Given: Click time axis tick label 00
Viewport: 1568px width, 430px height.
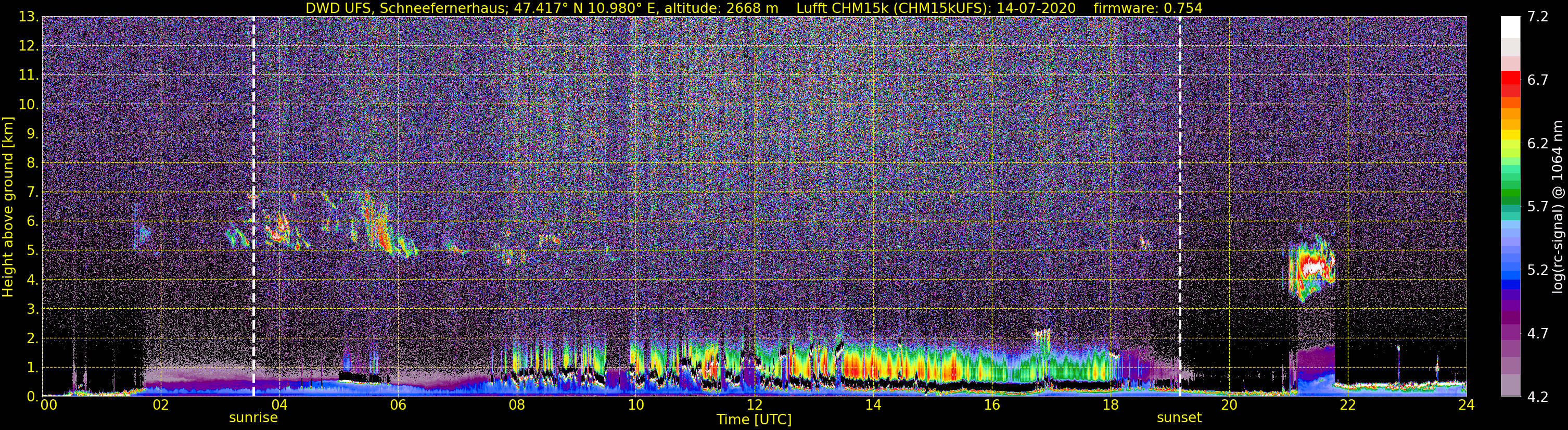Looking at the screenshot, I should 48,406.
